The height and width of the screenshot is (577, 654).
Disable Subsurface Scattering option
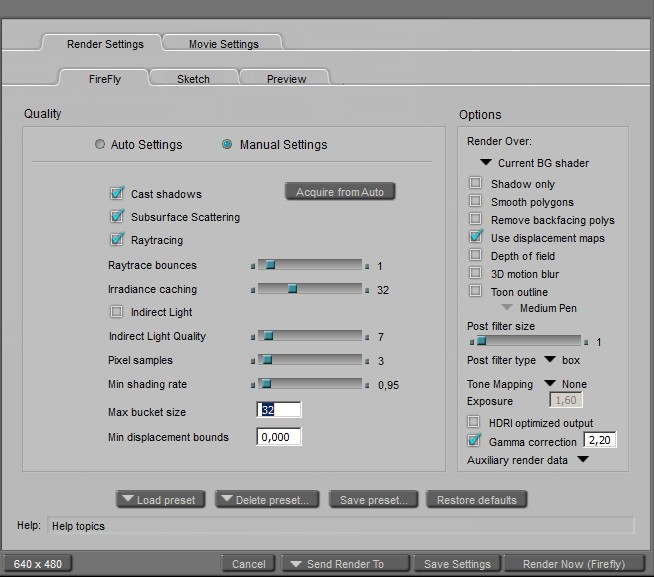point(117,216)
